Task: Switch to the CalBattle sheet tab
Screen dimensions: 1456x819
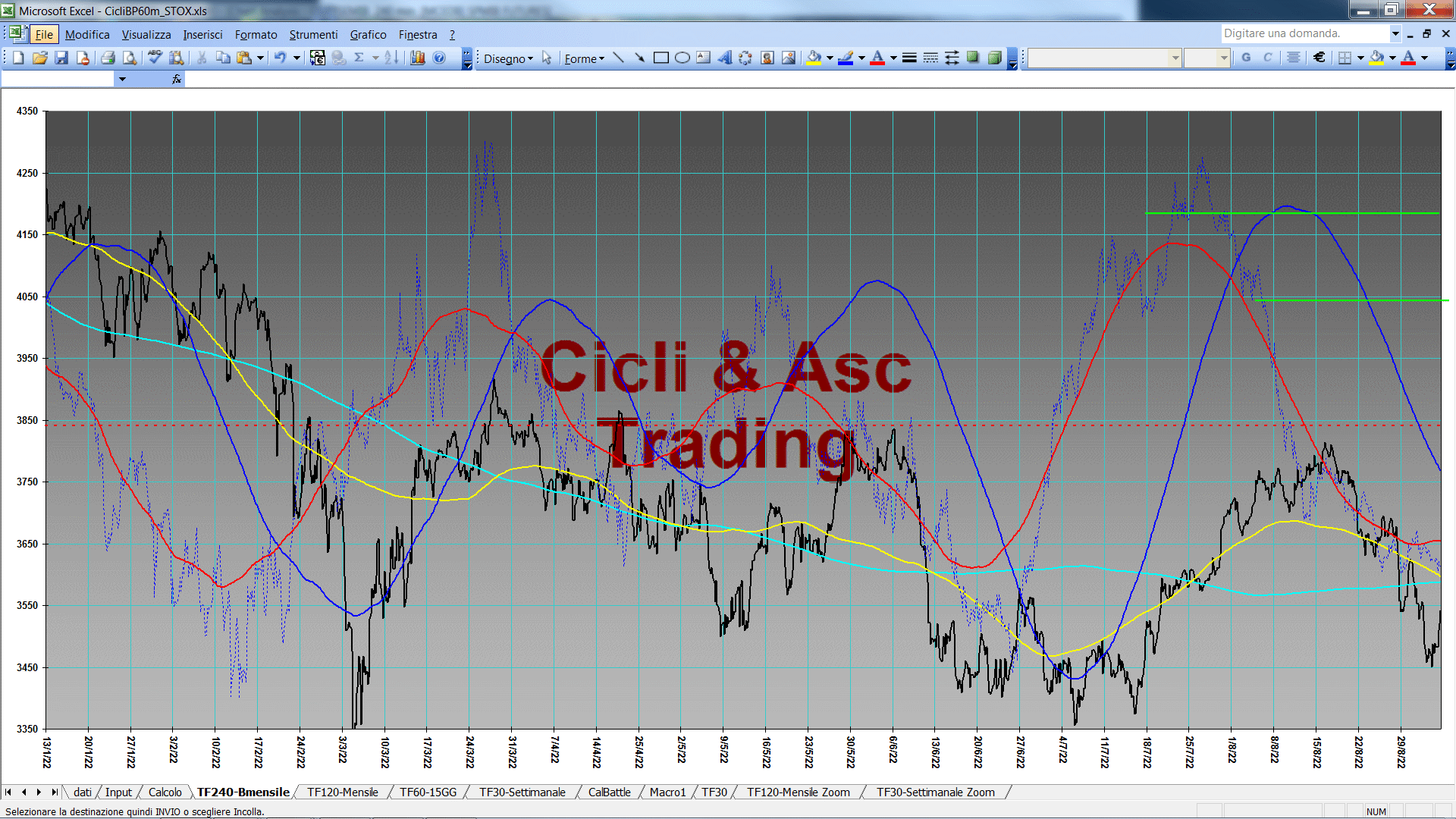Action: [x=609, y=792]
